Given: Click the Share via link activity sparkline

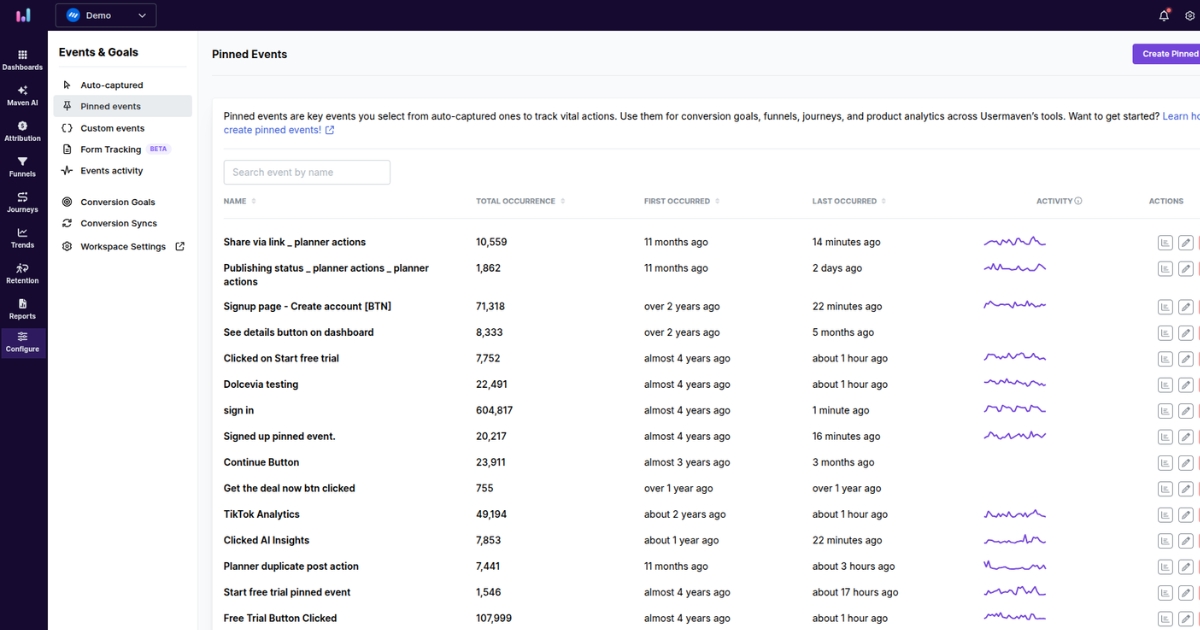Looking at the screenshot, I should coord(1015,242).
